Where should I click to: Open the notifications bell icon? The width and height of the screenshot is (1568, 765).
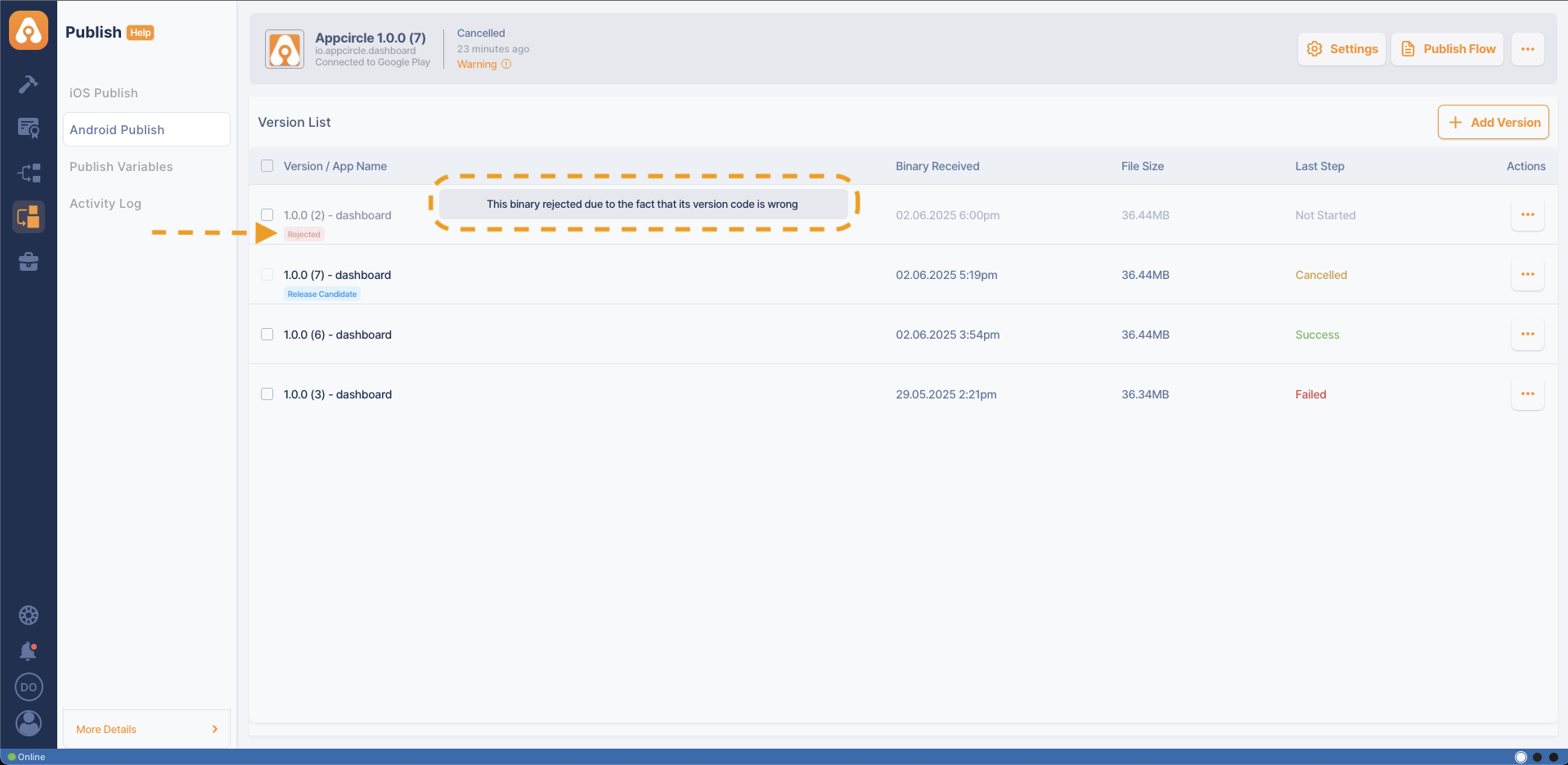pyautogui.click(x=29, y=651)
